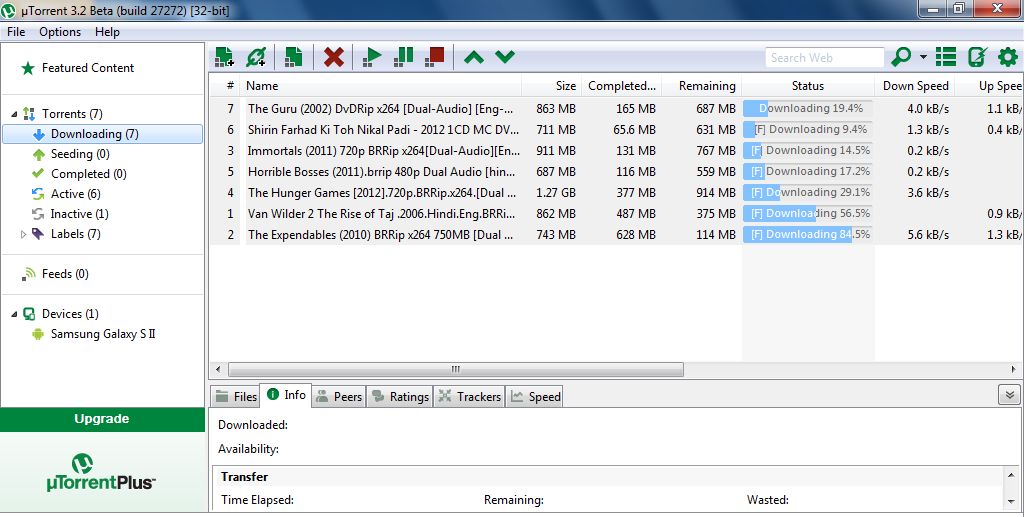Click the µTorrentPlus logo banner
1025x517 pixels.
pos(101,472)
